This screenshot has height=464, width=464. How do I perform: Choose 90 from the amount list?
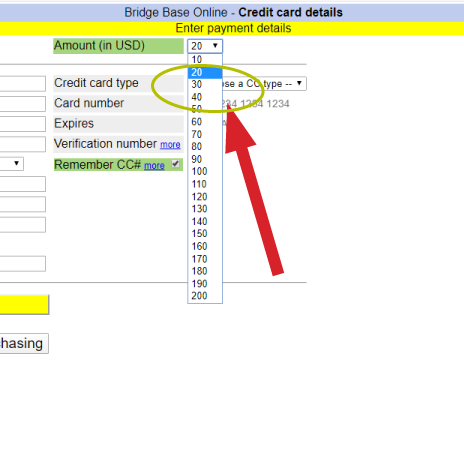[x=205, y=159]
